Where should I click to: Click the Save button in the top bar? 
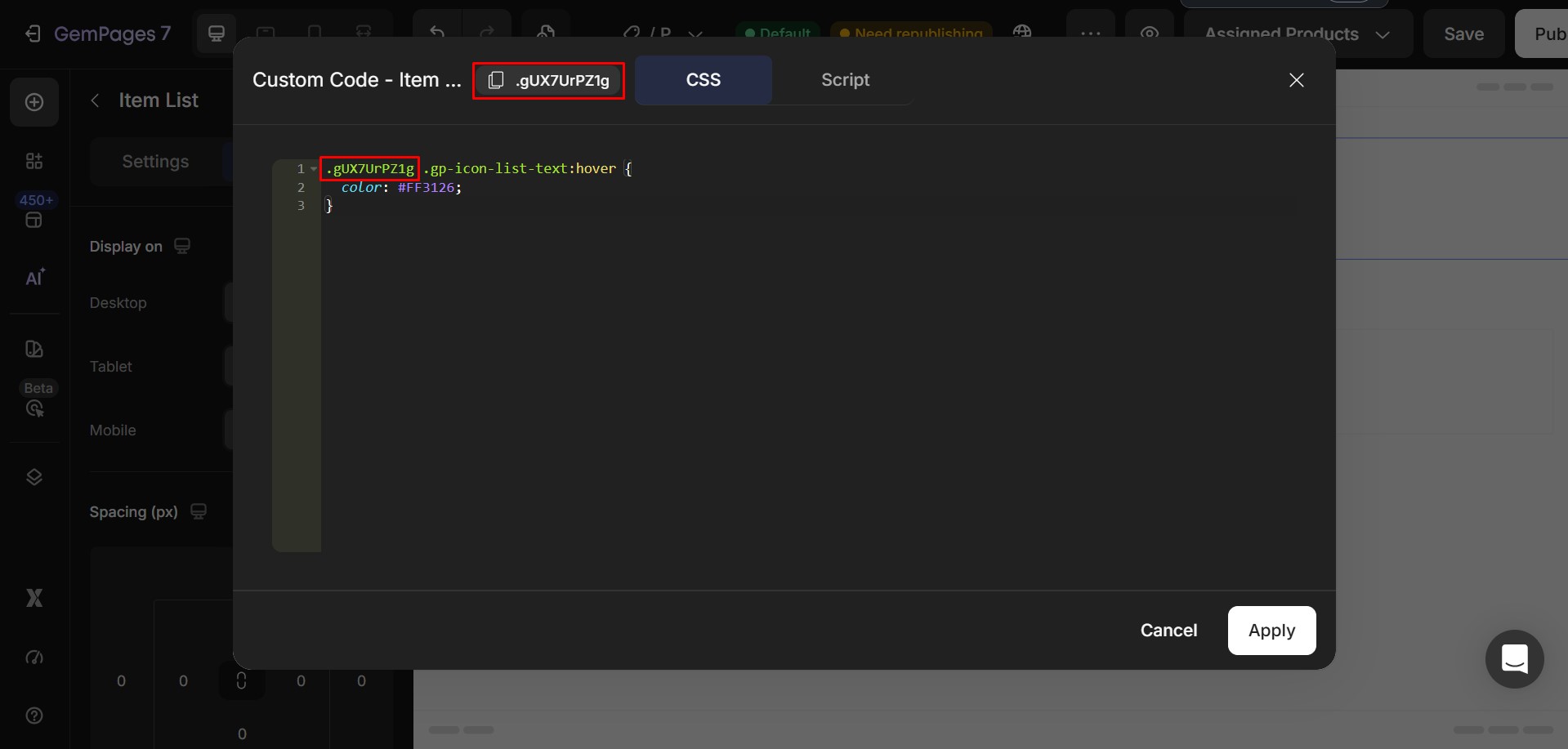click(1463, 33)
